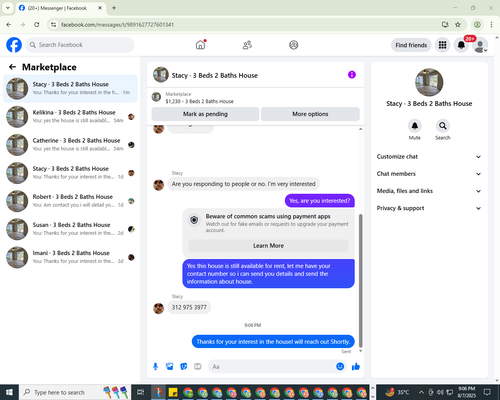Open the Windows Start menu
The image size is (500, 400).
[x=9, y=392]
